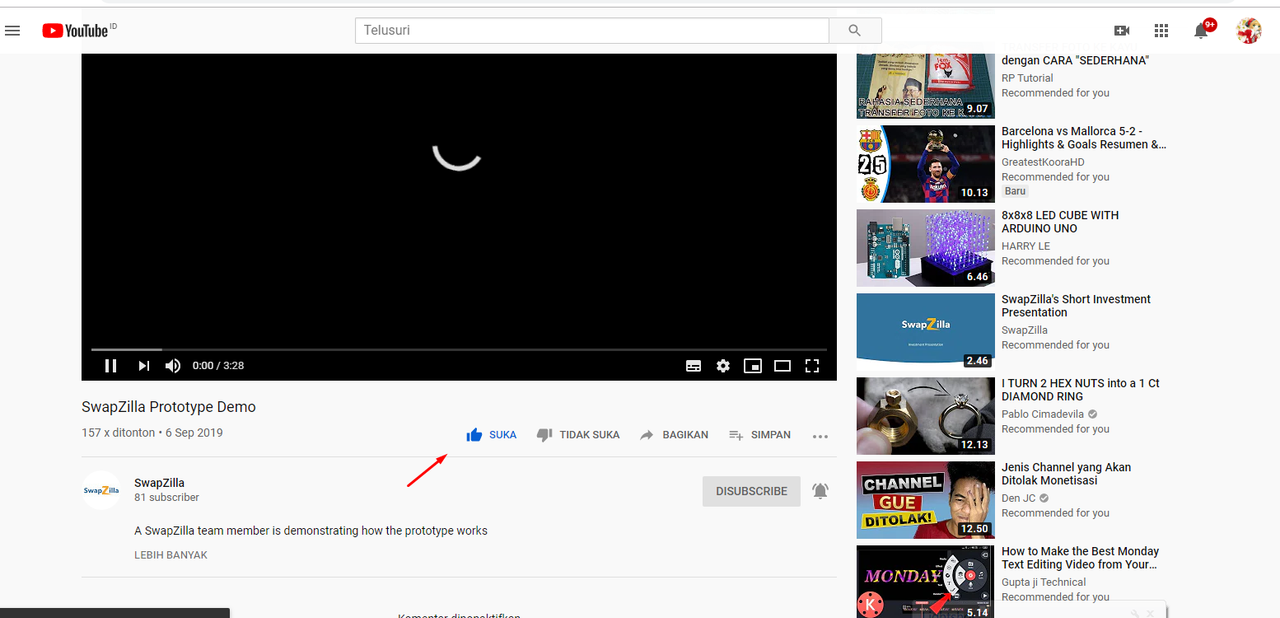
Task: Open the MONDAY text editing thumbnail
Action: (x=926, y=581)
